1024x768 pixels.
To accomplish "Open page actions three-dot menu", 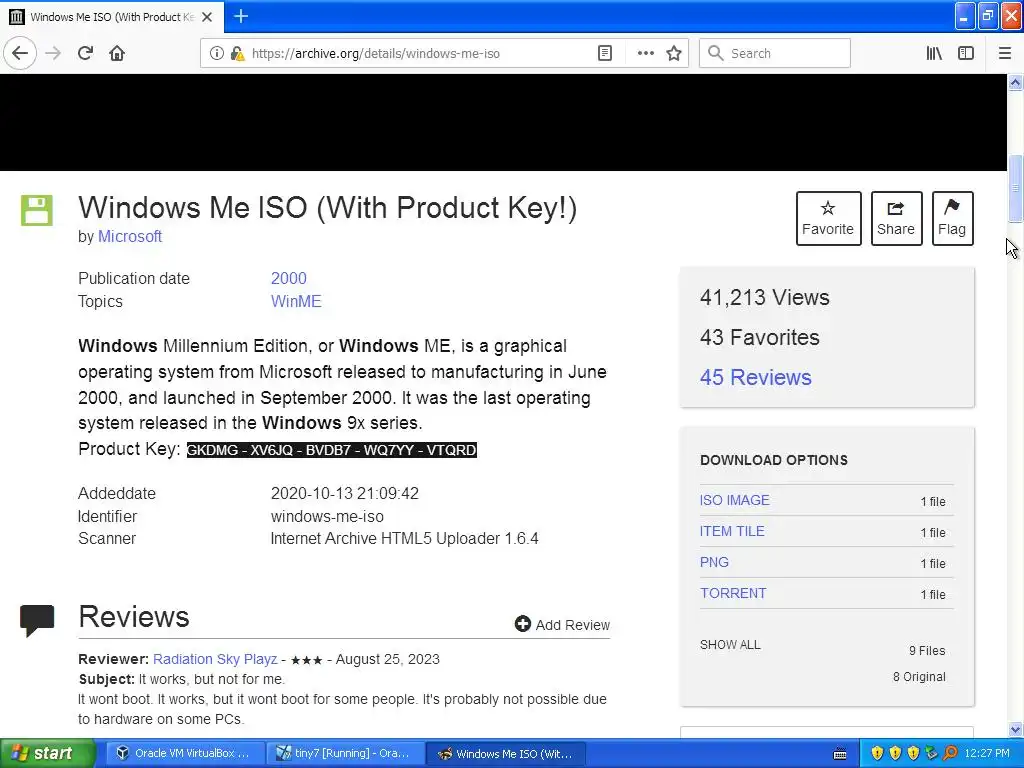I will click(x=645, y=53).
